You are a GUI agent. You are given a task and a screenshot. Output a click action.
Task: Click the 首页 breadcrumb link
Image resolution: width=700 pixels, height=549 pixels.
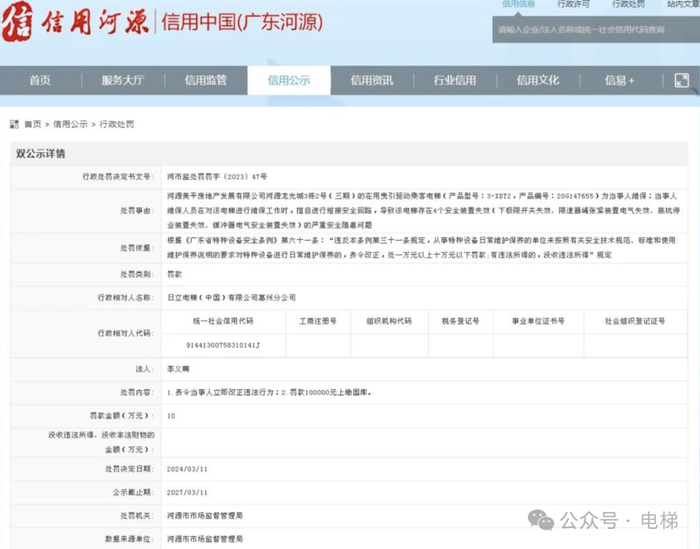(33, 124)
